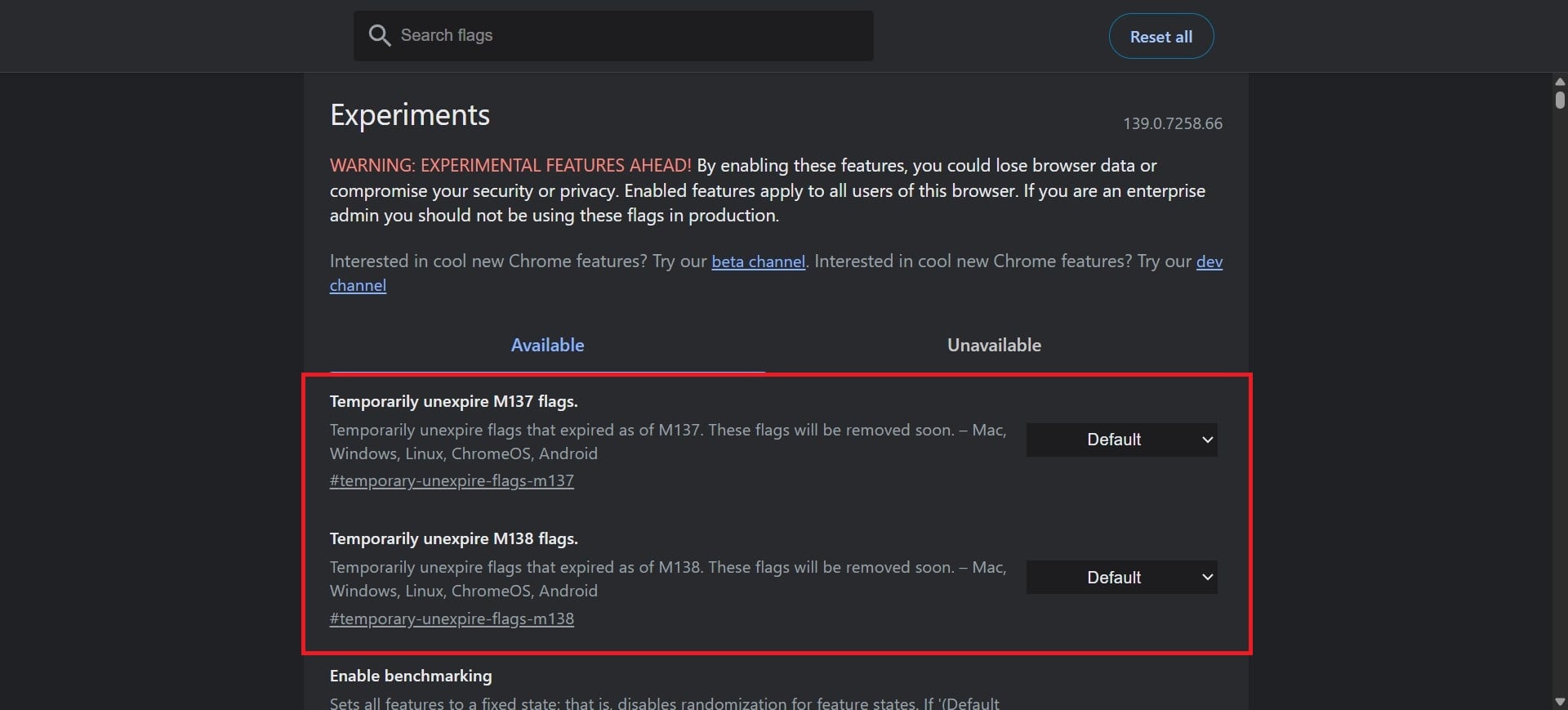Switch to the Unavailable tab
Screen dimensions: 1568x710
click(994, 345)
